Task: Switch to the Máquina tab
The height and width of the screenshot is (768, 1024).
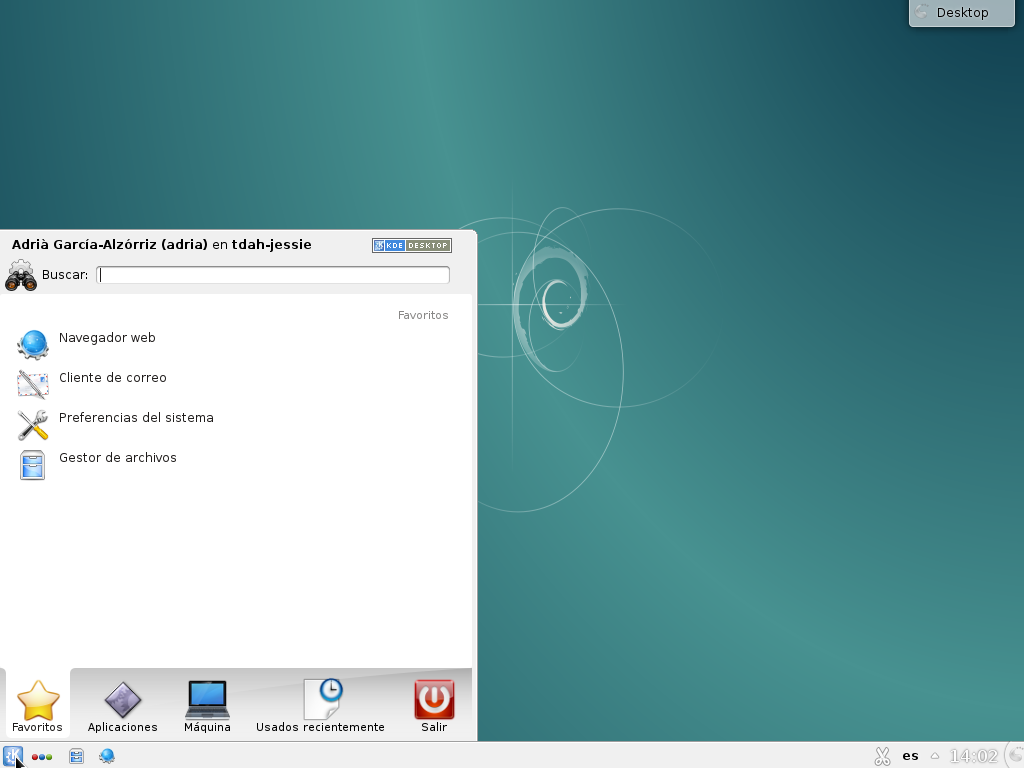Action: click(x=207, y=706)
